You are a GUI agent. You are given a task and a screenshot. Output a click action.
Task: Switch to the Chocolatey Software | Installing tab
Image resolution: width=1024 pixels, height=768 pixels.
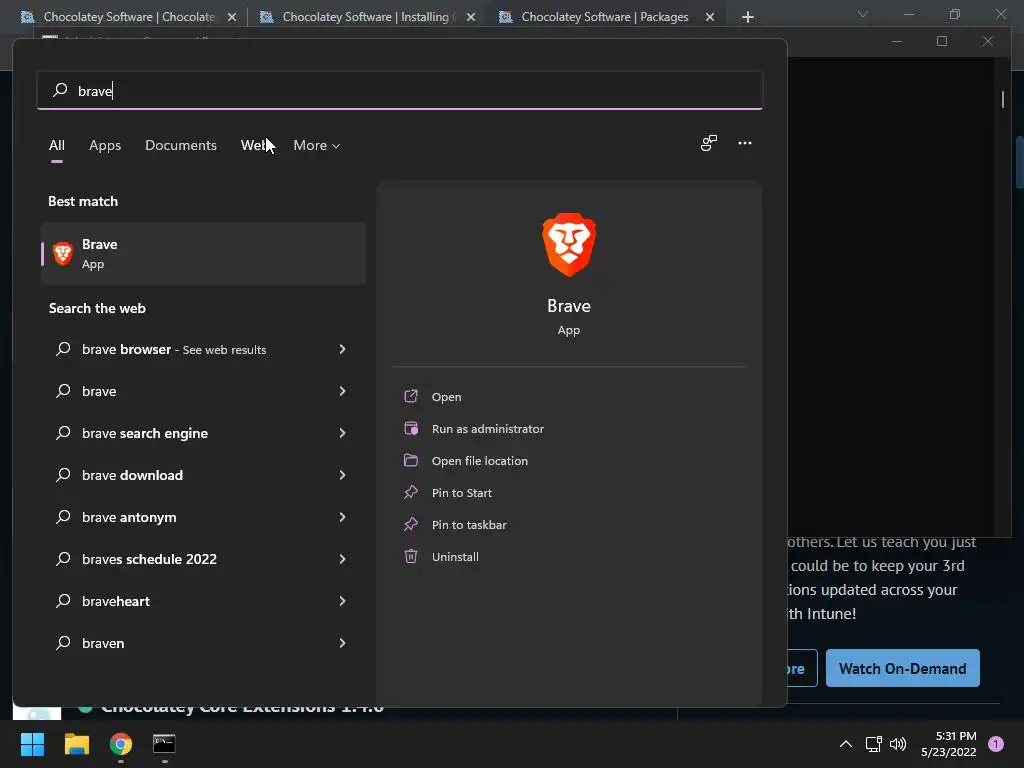coord(366,17)
